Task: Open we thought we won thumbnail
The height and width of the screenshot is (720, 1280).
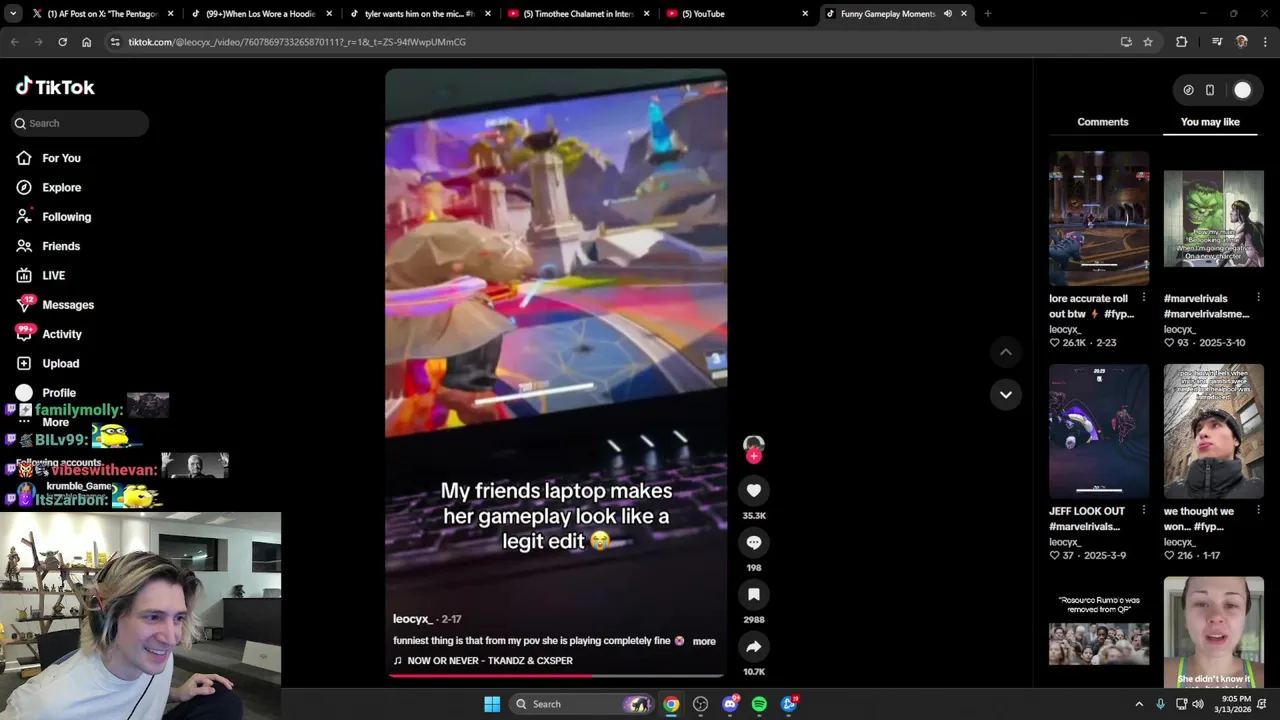Action: pos(1214,431)
